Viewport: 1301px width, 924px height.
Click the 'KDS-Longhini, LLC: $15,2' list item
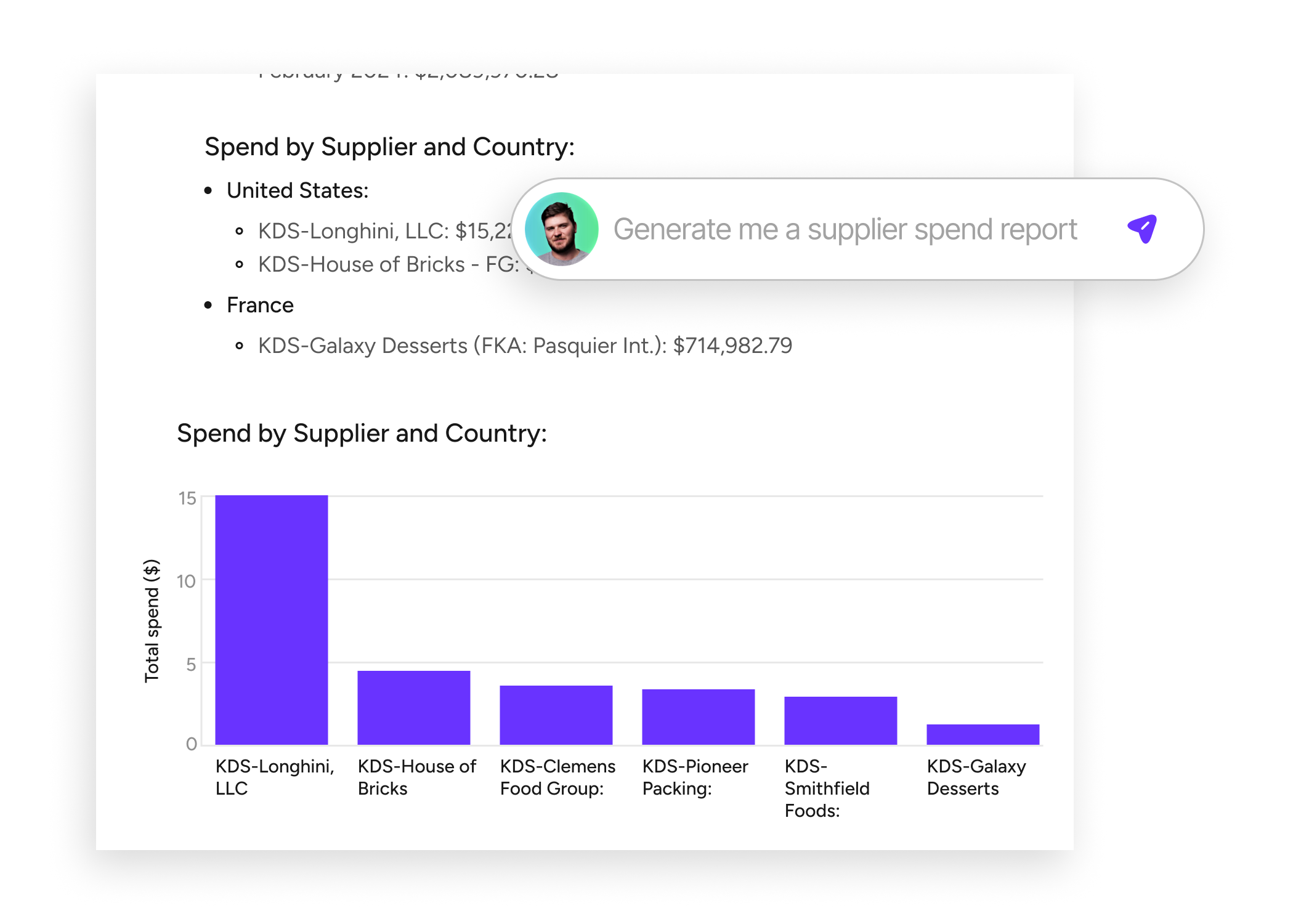coord(385,231)
